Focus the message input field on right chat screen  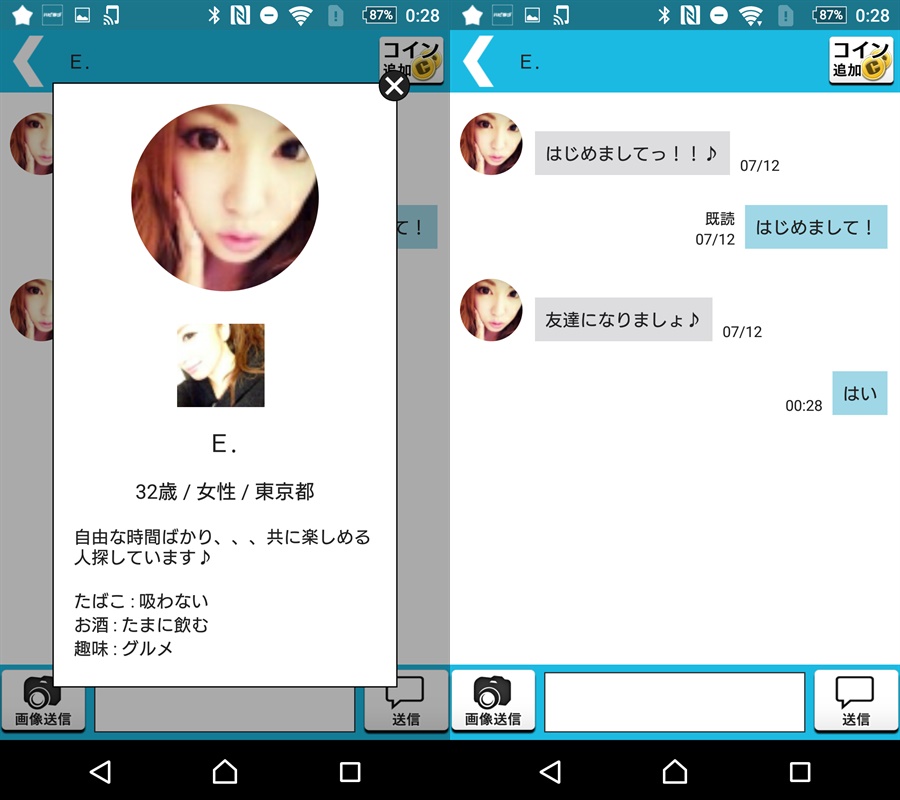point(675,701)
